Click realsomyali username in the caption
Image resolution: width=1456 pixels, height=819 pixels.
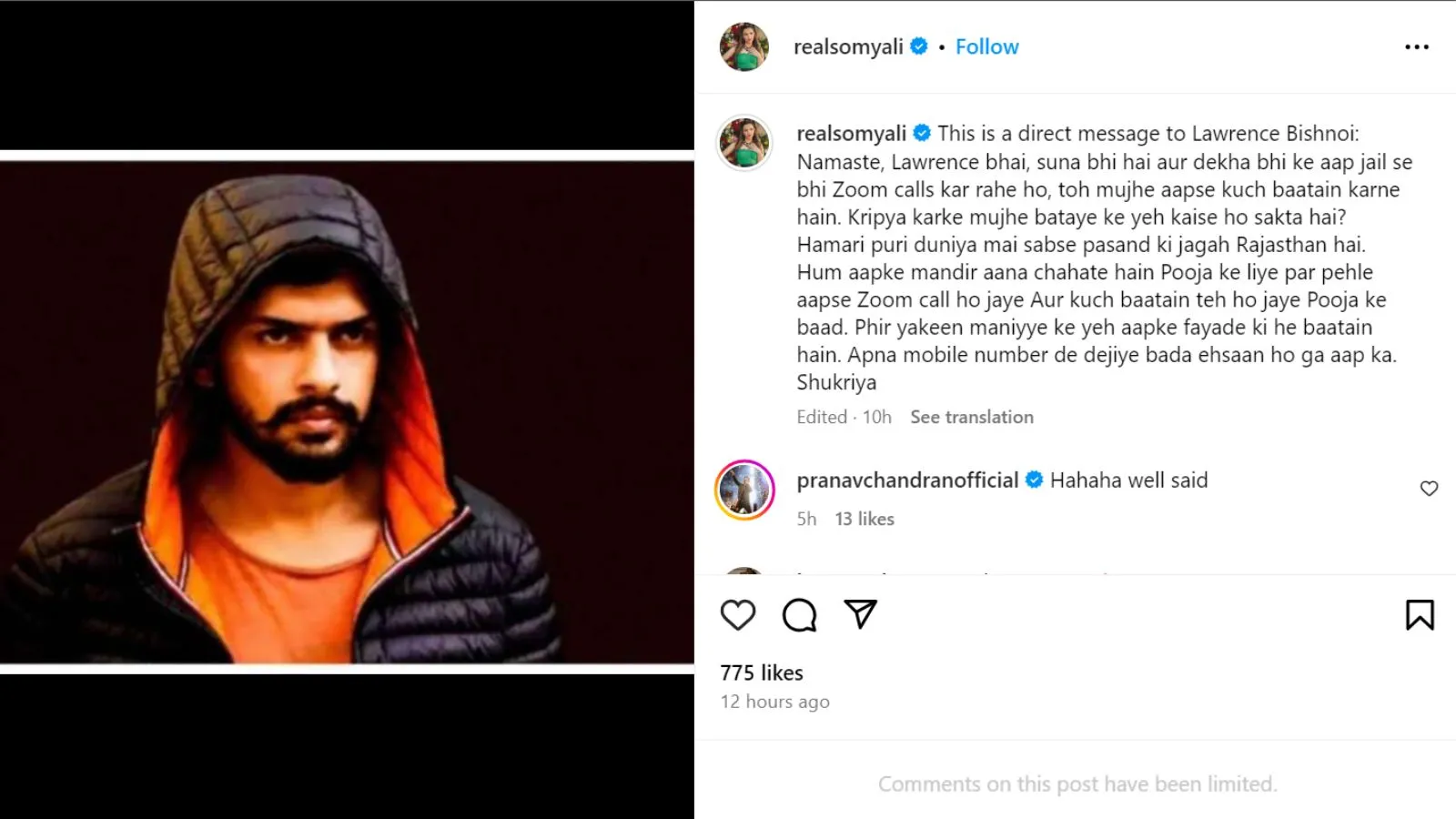(x=851, y=134)
